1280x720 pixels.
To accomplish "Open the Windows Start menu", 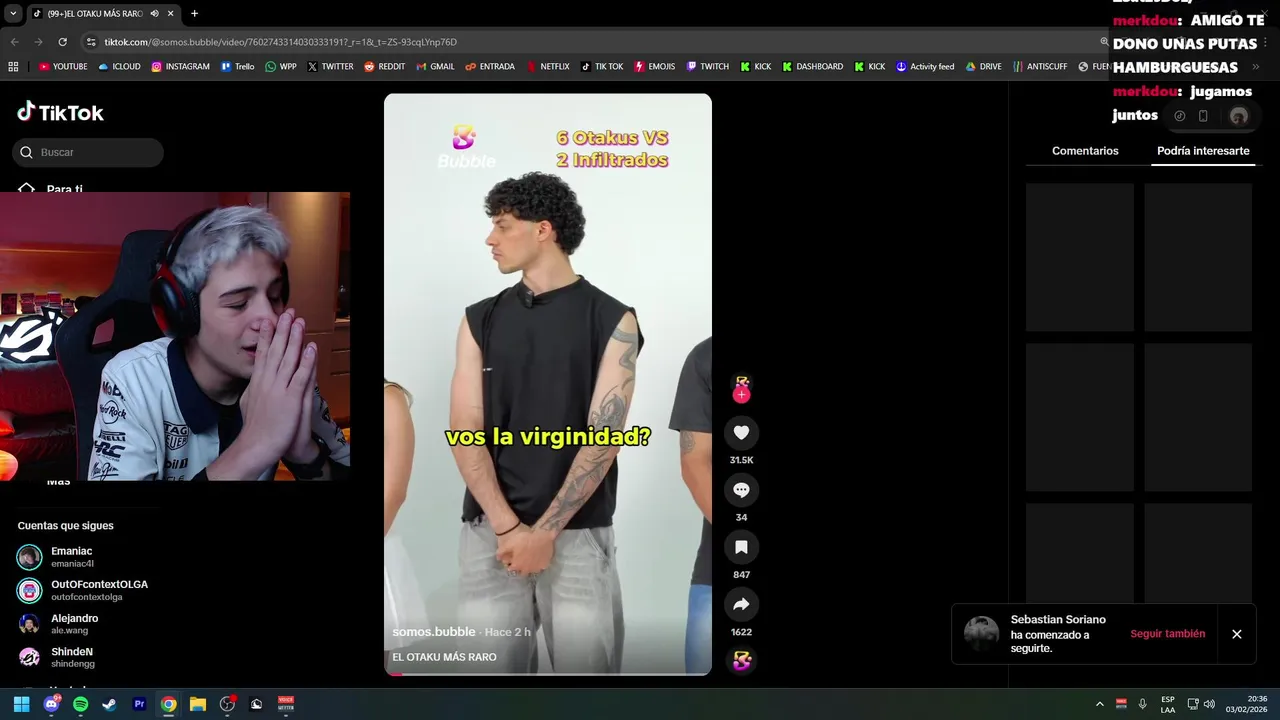I will (21, 704).
